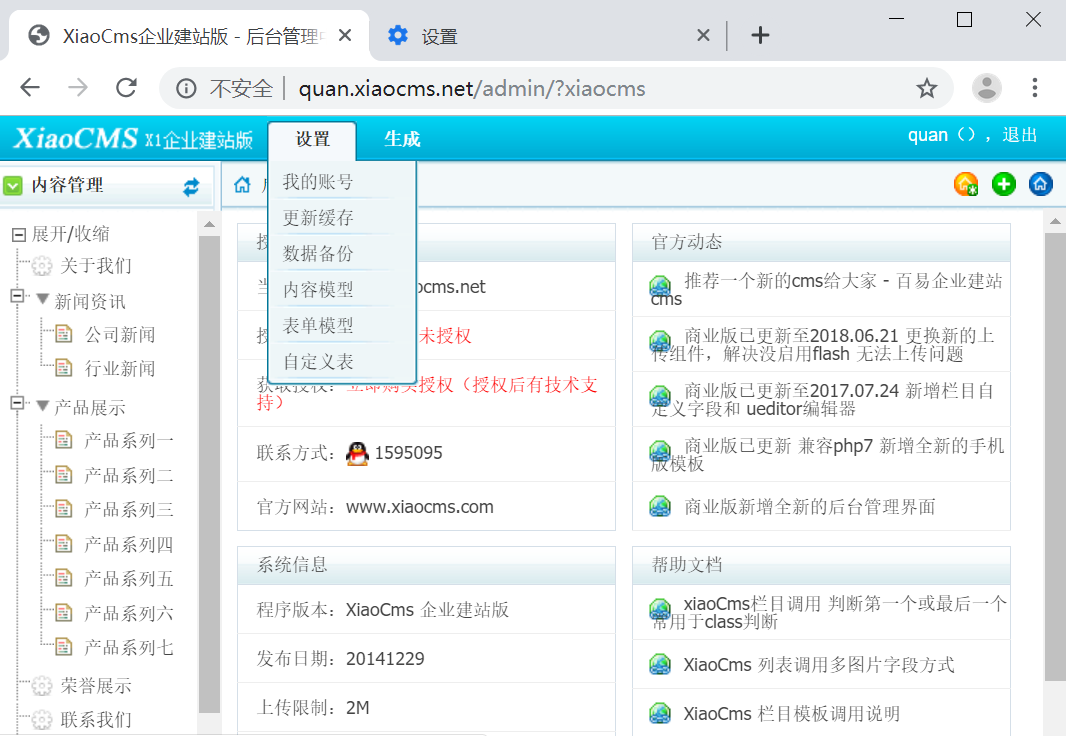
Task: Open a new browser tab
Action: point(760,35)
